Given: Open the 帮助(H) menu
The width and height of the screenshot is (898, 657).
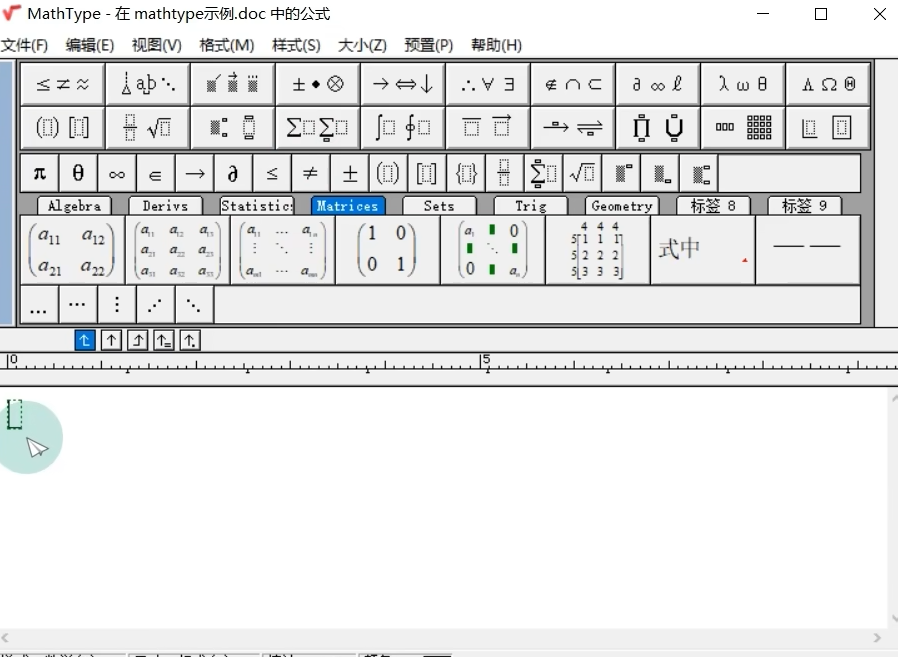Looking at the screenshot, I should pyautogui.click(x=496, y=45).
